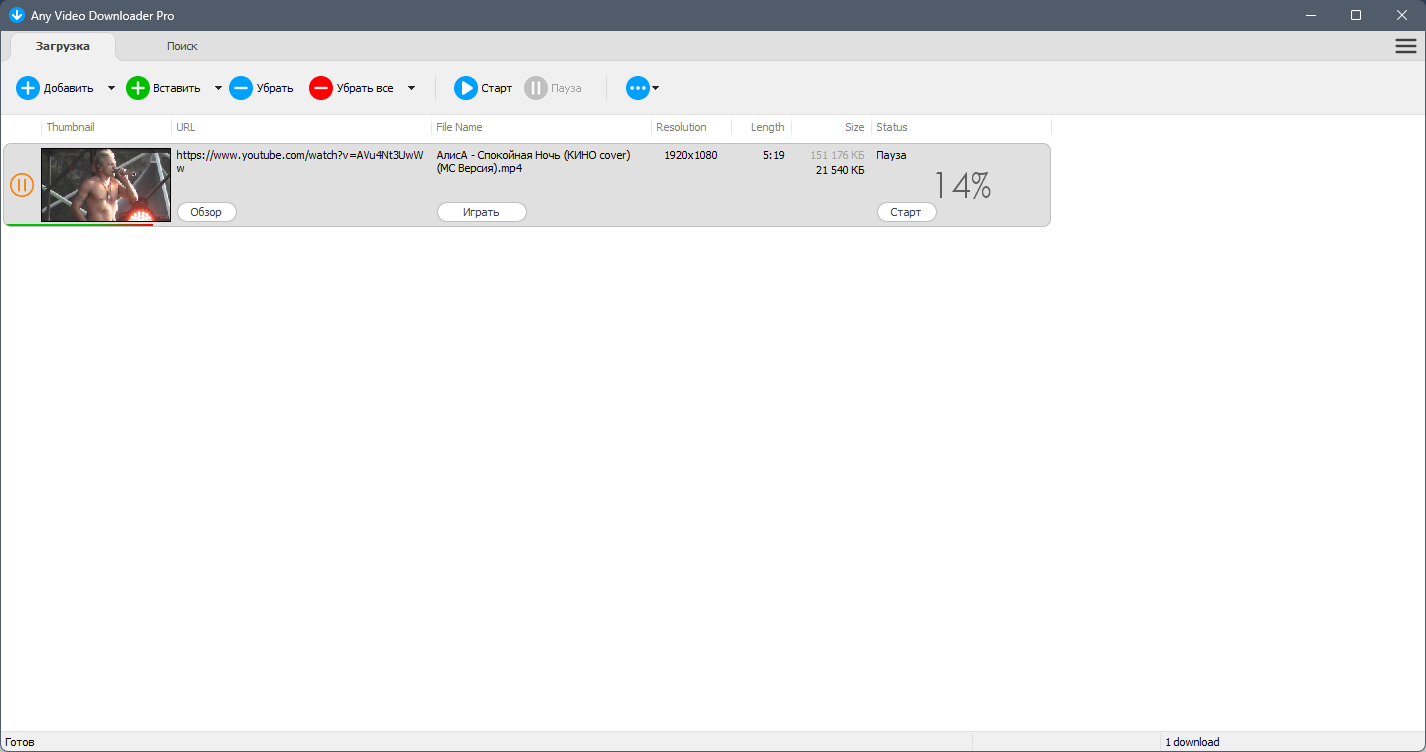The height and width of the screenshot is (752, 1426).
Task: Click the grayed Пауза icon
Action: [536, 88]
